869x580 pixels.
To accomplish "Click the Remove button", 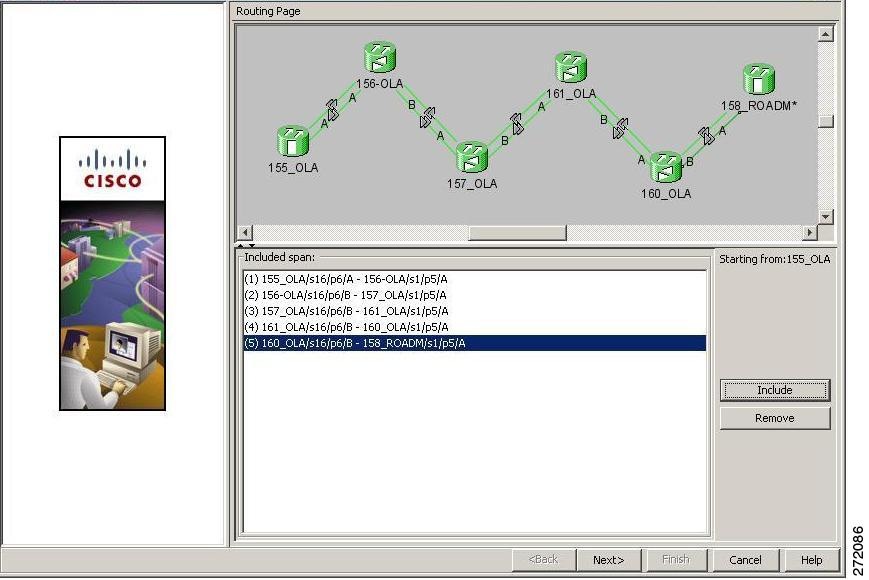I will click(774, 418).
